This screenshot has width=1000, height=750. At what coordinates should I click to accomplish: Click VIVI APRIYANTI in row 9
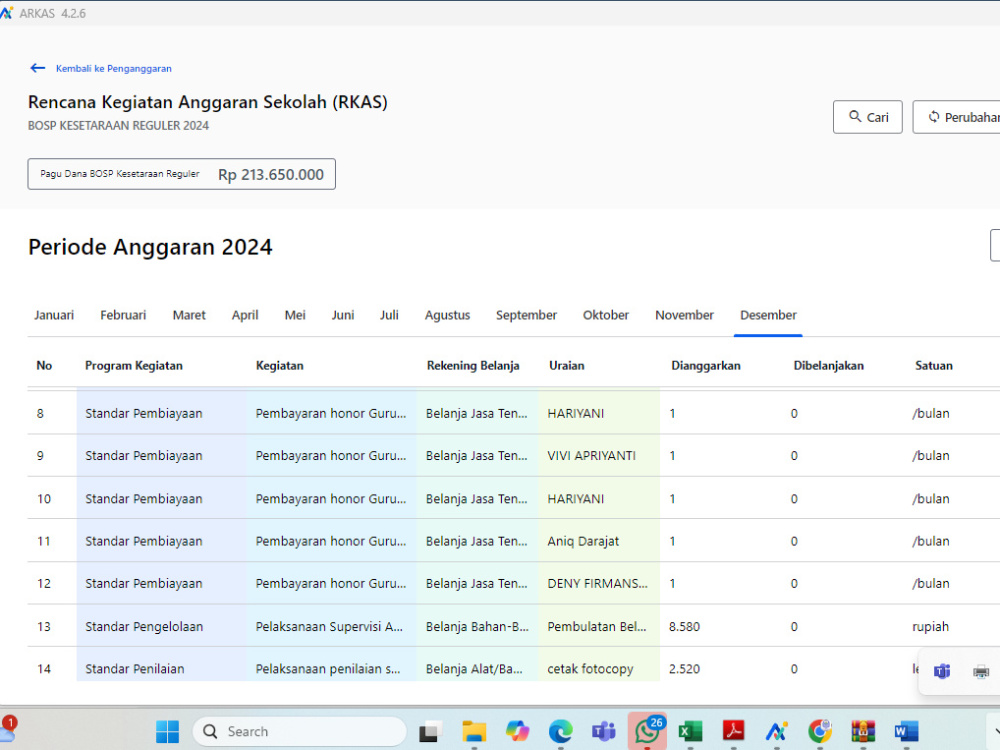(x=591, y=455)
